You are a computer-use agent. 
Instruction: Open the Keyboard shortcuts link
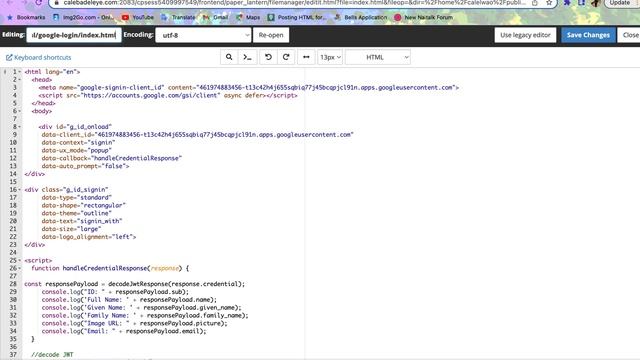point(39,58)
